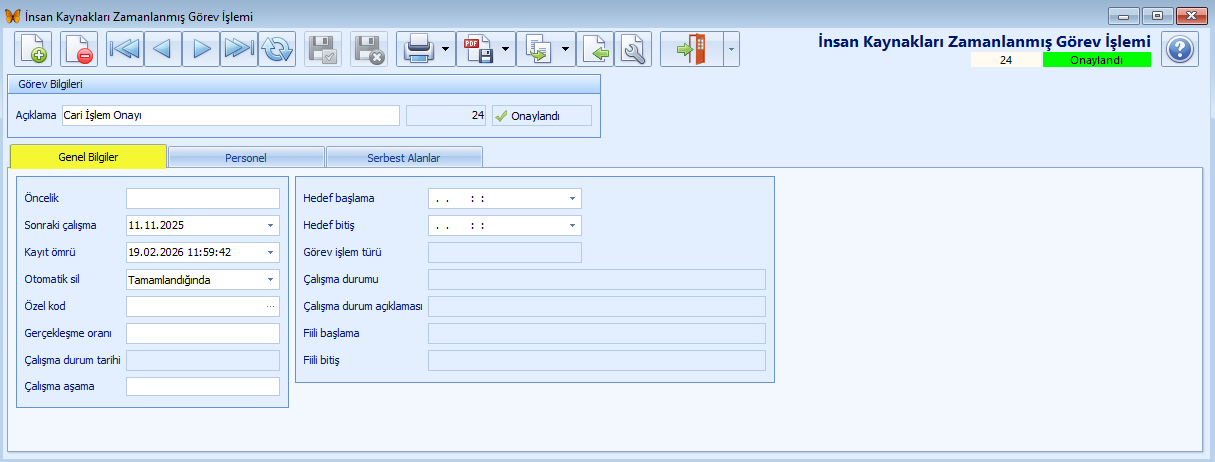This screenshot has height=462, width=1215.
Task: Jump to the last record
Action: click(x=239, y=48)
